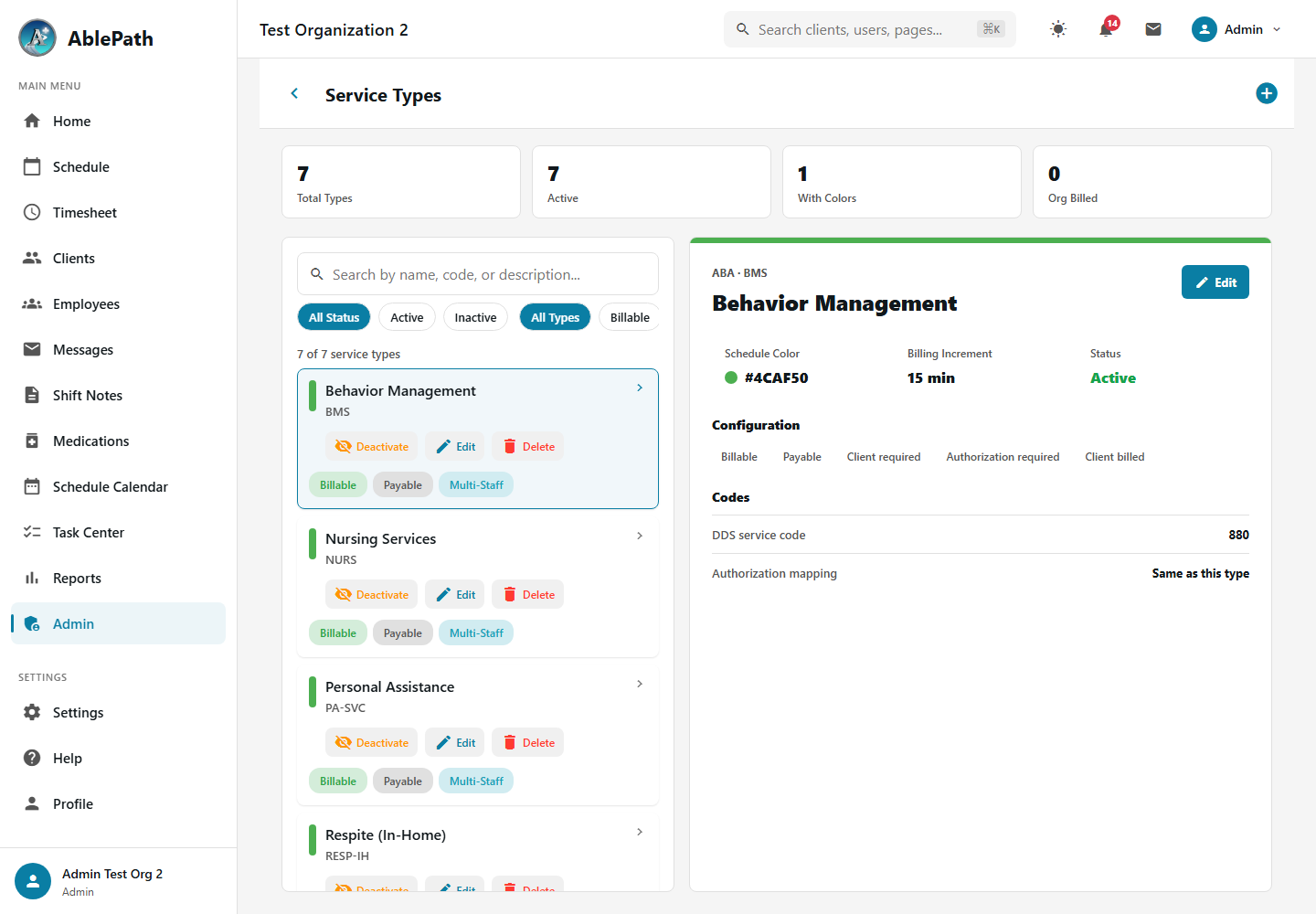Click the Schedule Calendar icon
The image size is (1316, 914).
(x=32, y=486)
